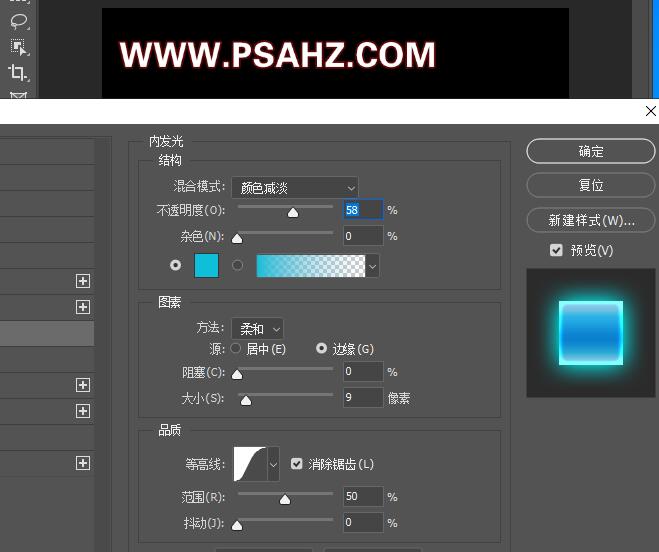Open the cyan-to-transparent gradient editor
Screen dimensions: 659x552
click(311, 266)
